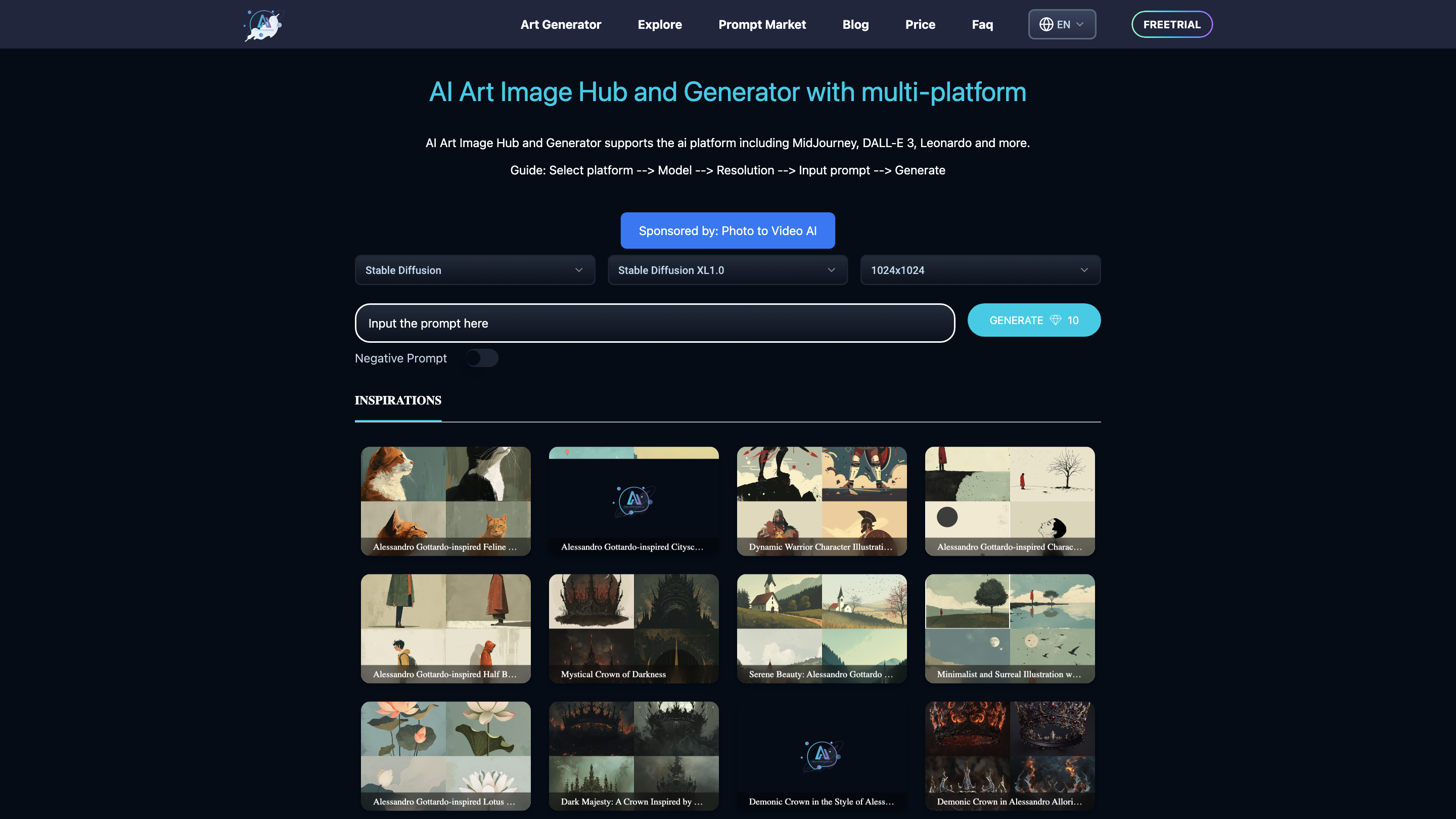Image resolution: width=1456 pixels, height=819 pixels.
Task: Switch to the INSPIRATIONS tab
Action: pos(398,401)
